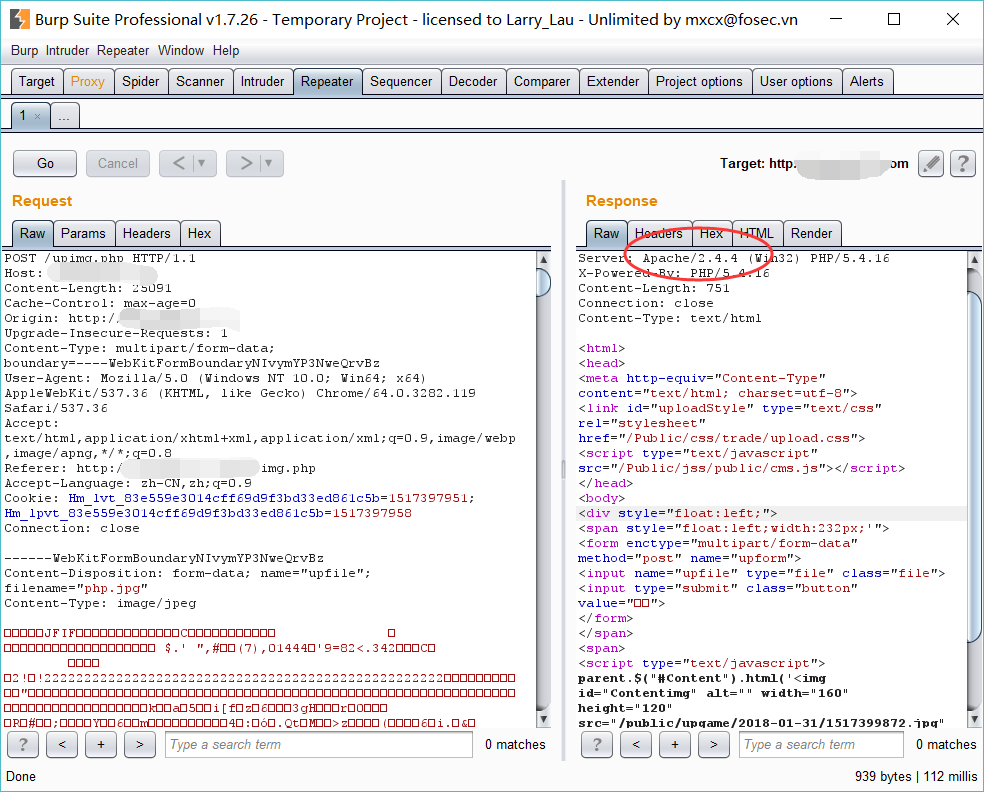Image resolution: width=984 pixels, height=792 pixels.
Task: Click request search previous match button
Action: pyautogui.click(x=62, y=745)
